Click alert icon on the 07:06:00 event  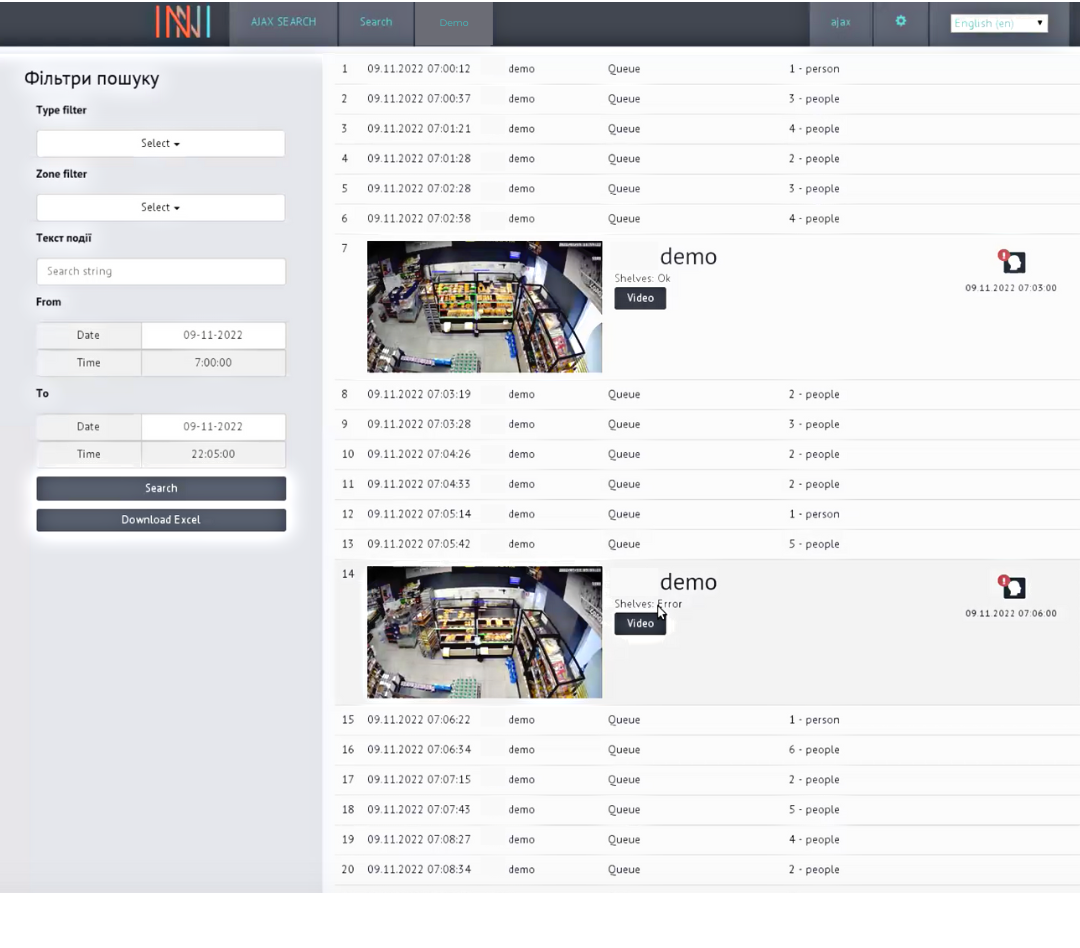pyautogui.click(x=1012, y=587)
